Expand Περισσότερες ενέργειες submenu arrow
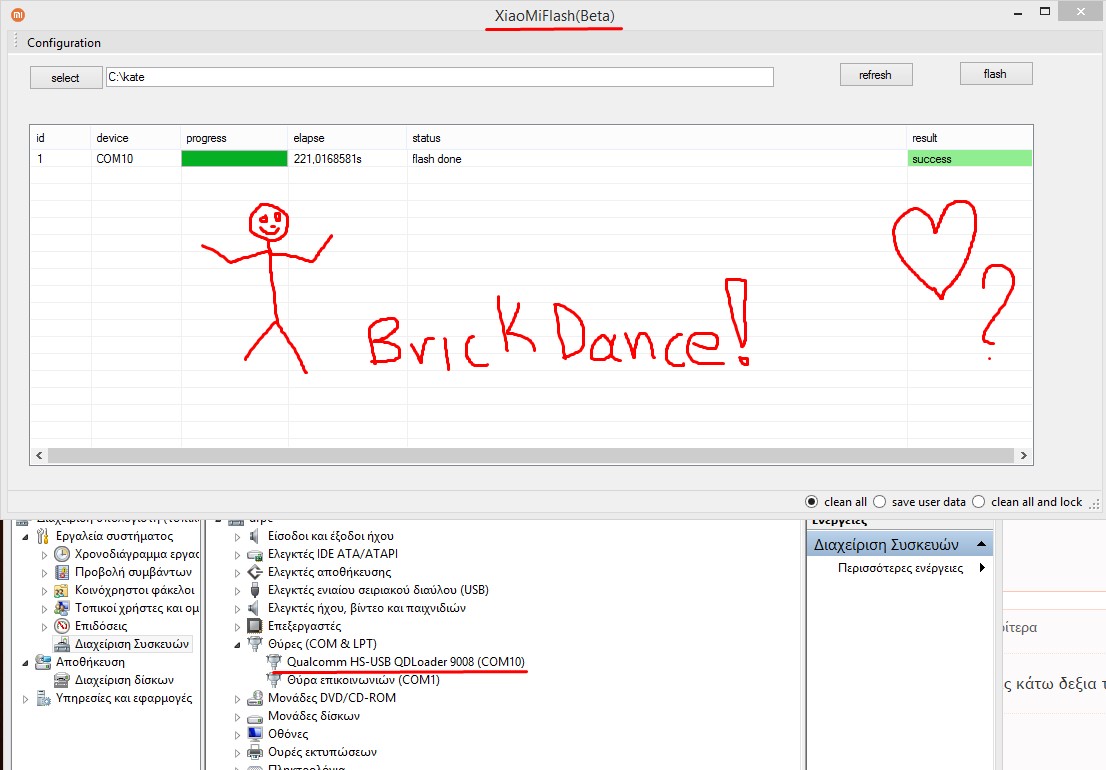Image resolution: width=1106 pixels, height=770 pixels. [x=982, y=568]
